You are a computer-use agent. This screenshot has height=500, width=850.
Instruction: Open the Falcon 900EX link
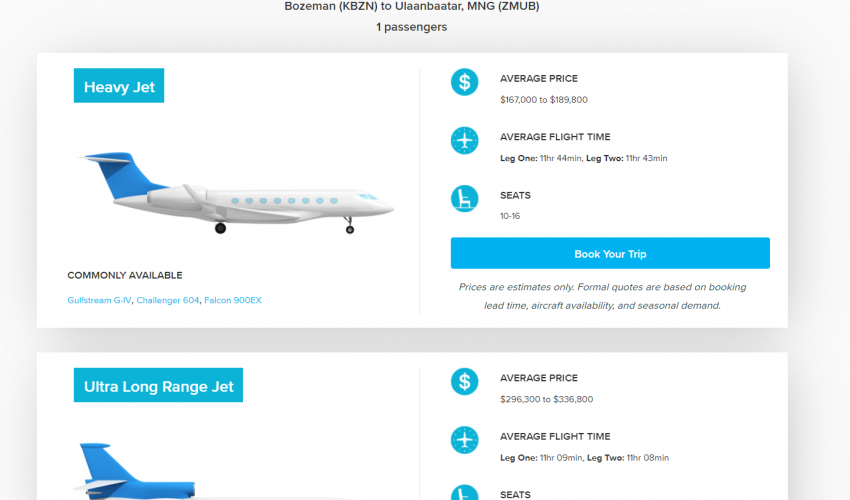(233, 300)
